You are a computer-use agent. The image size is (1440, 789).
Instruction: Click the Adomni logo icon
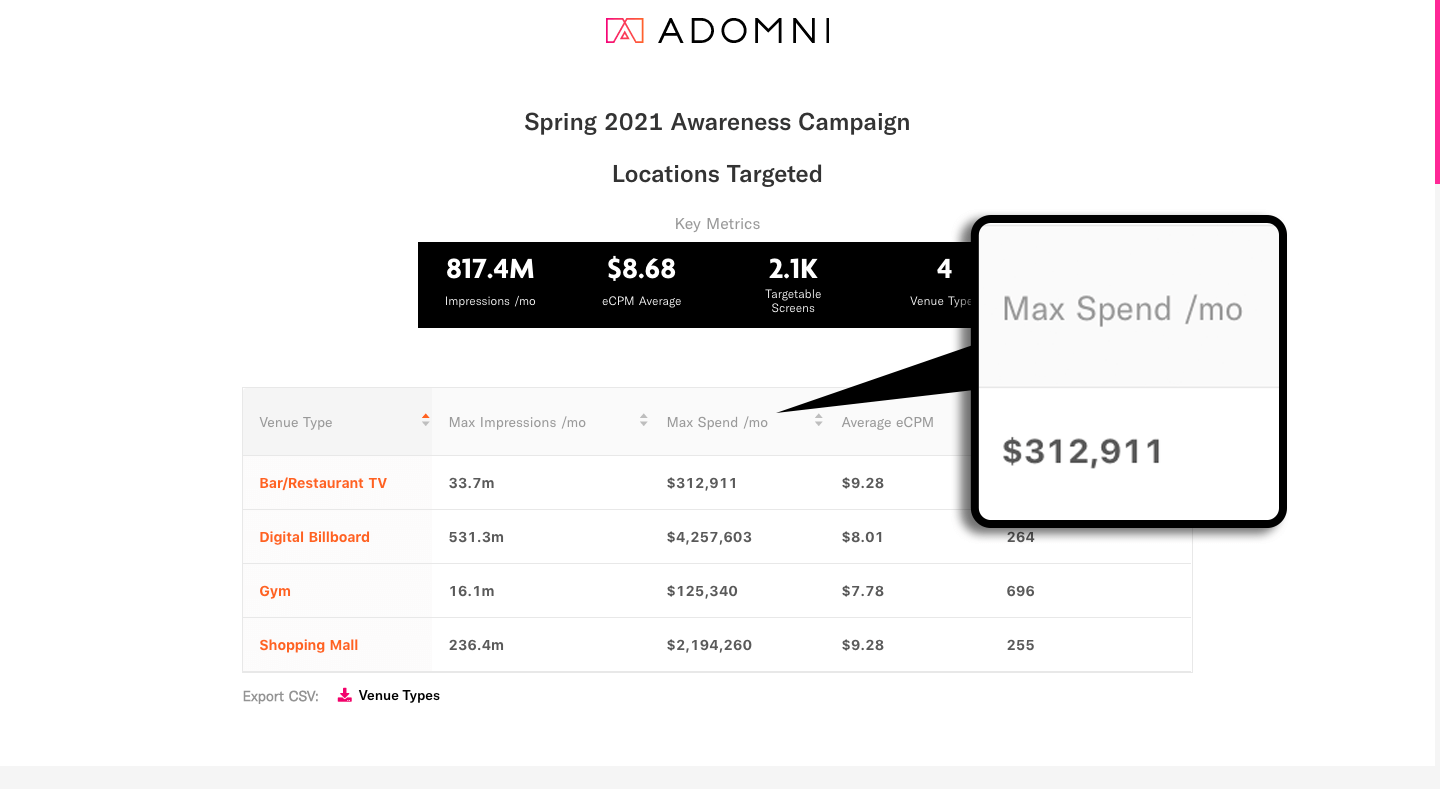[624, 31]
